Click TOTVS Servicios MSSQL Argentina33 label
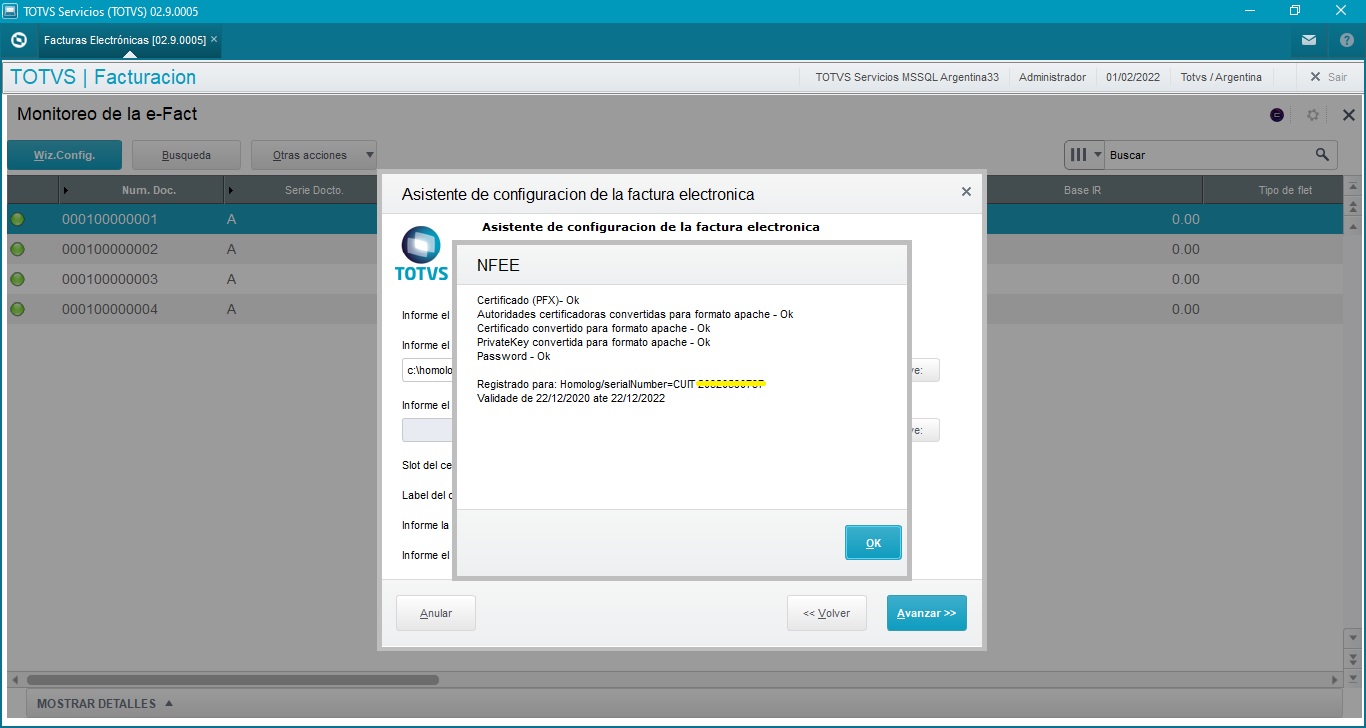 907,77
